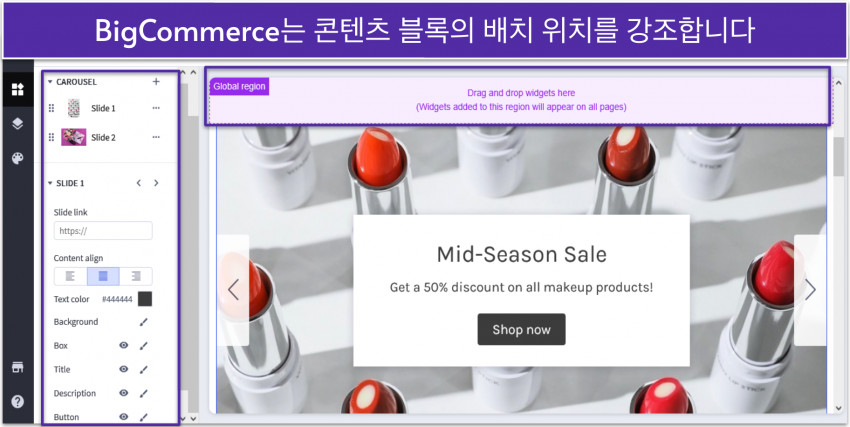Image resolution: width=850 pixels, height=427 pixels.
Task: Collapse the CAROUSEL section
Action: pos(50,82)
